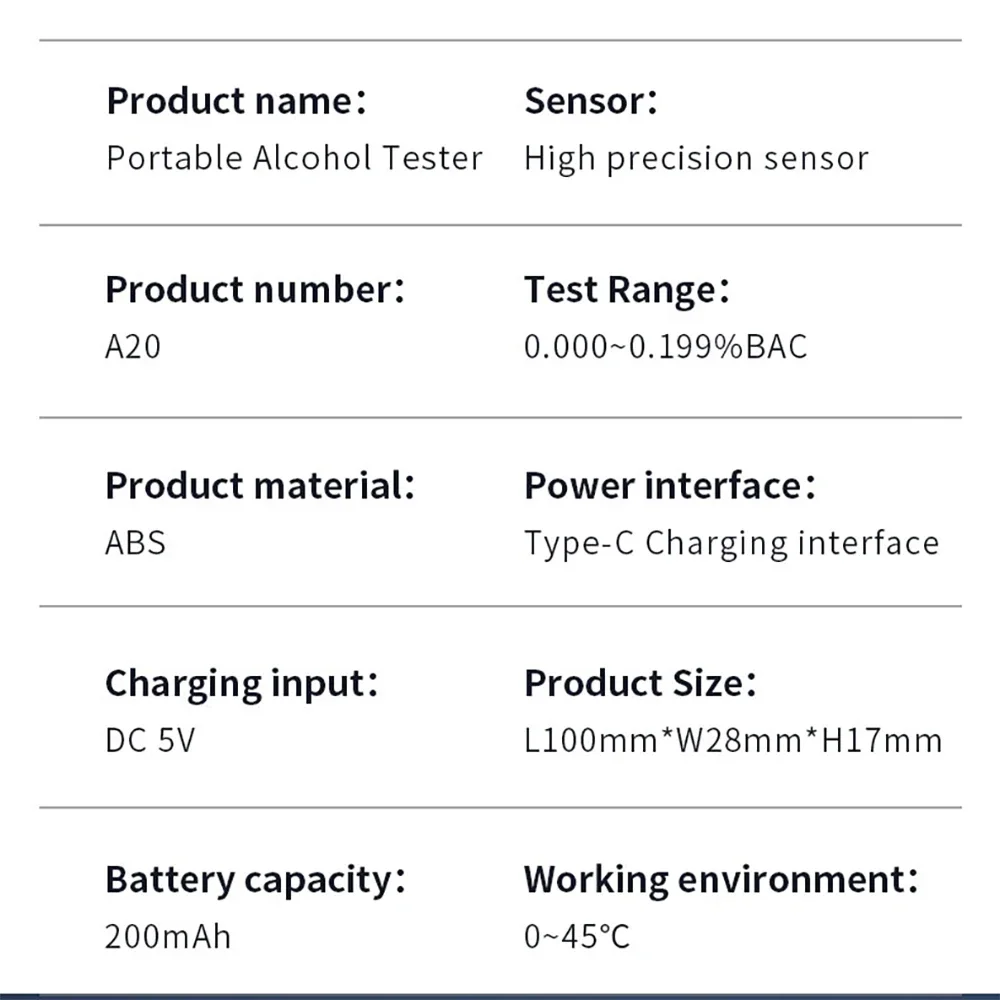Image resolution: width=1000 pixels, height=1000 pixels.
Task: Click the '0.000~0.199%BAC' range value
Action: pyautogui.click(x=665, y=347)
